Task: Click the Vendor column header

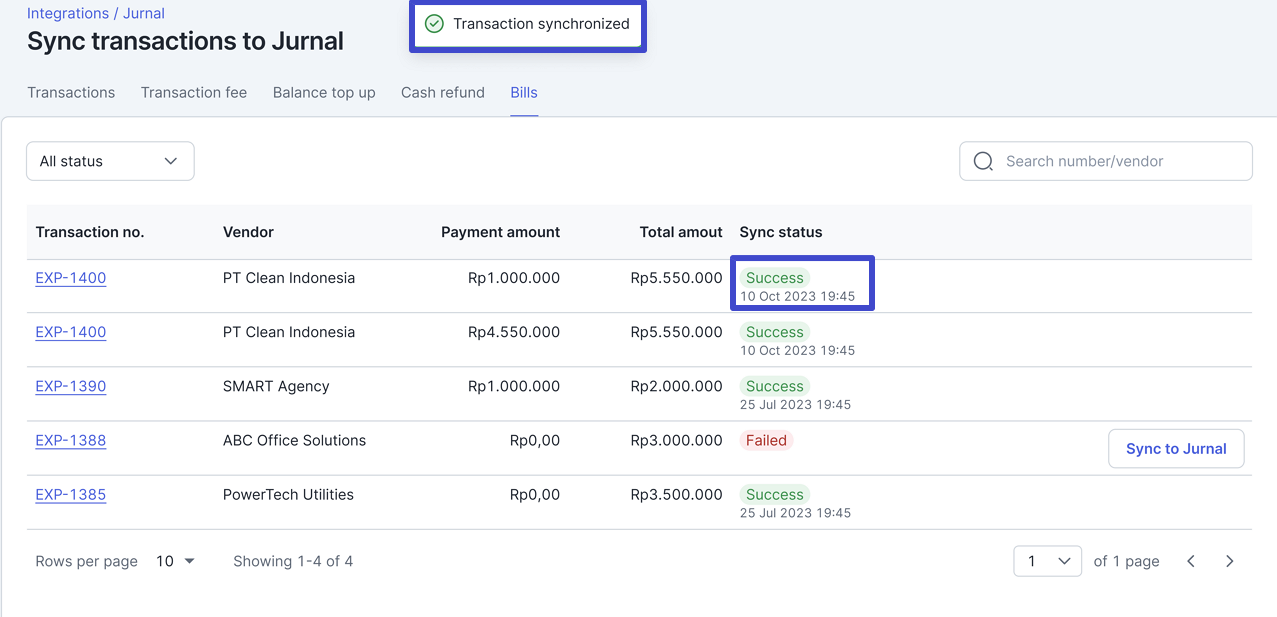Action: [x=248, y=232]
